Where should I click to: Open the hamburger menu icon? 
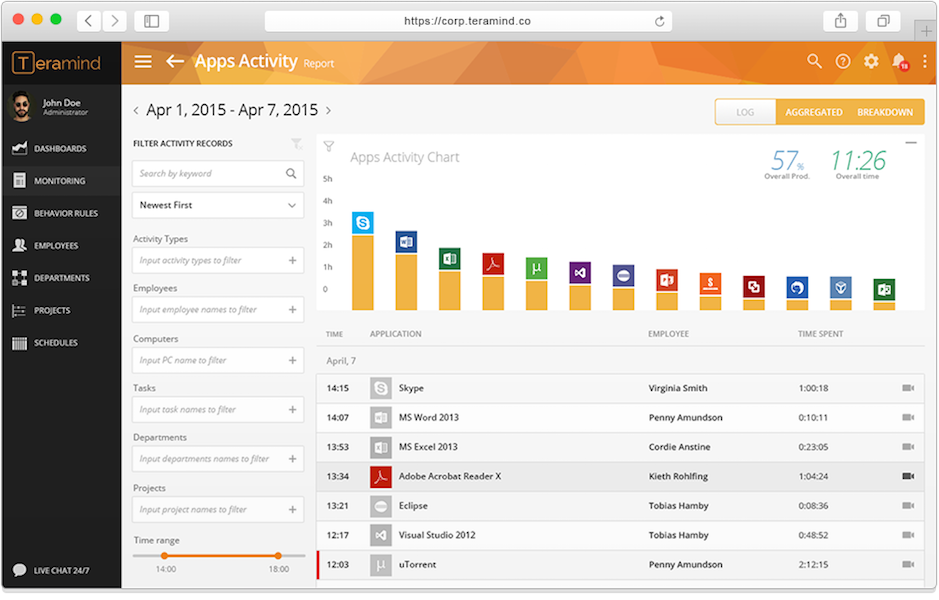coord(143,61)
